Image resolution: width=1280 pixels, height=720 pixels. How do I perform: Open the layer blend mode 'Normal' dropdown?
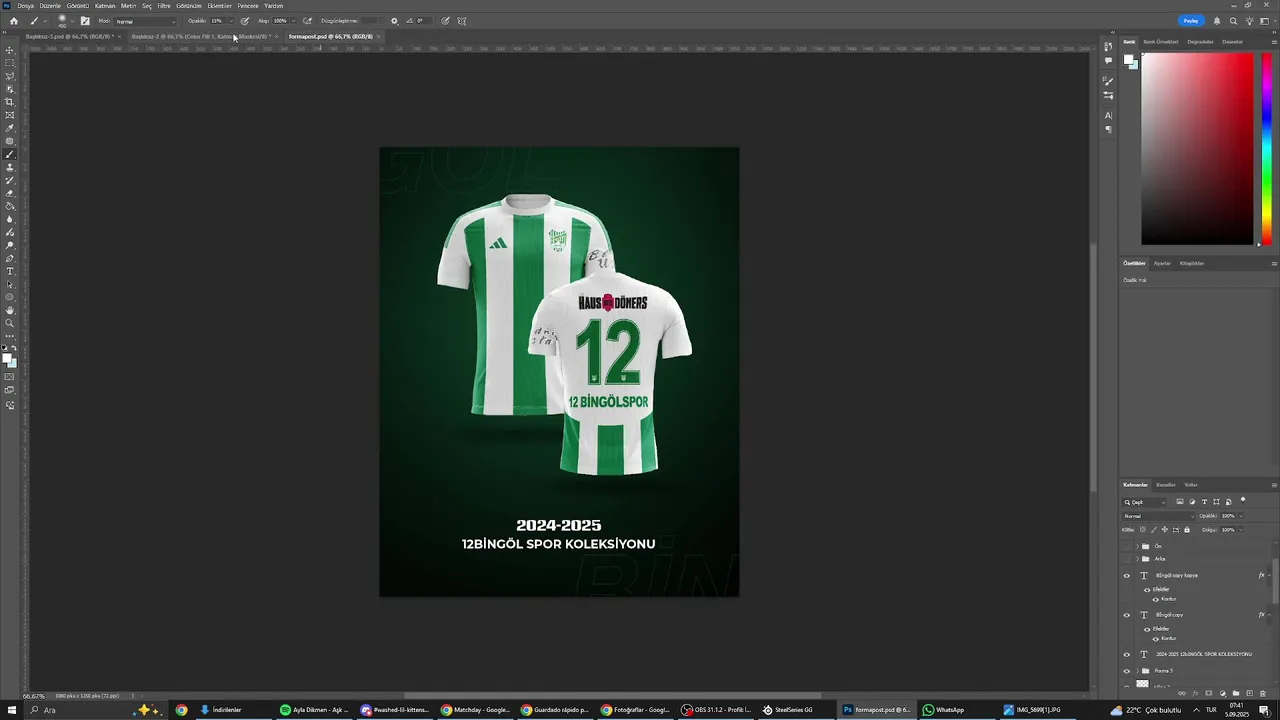click(x=1159, y=516)
